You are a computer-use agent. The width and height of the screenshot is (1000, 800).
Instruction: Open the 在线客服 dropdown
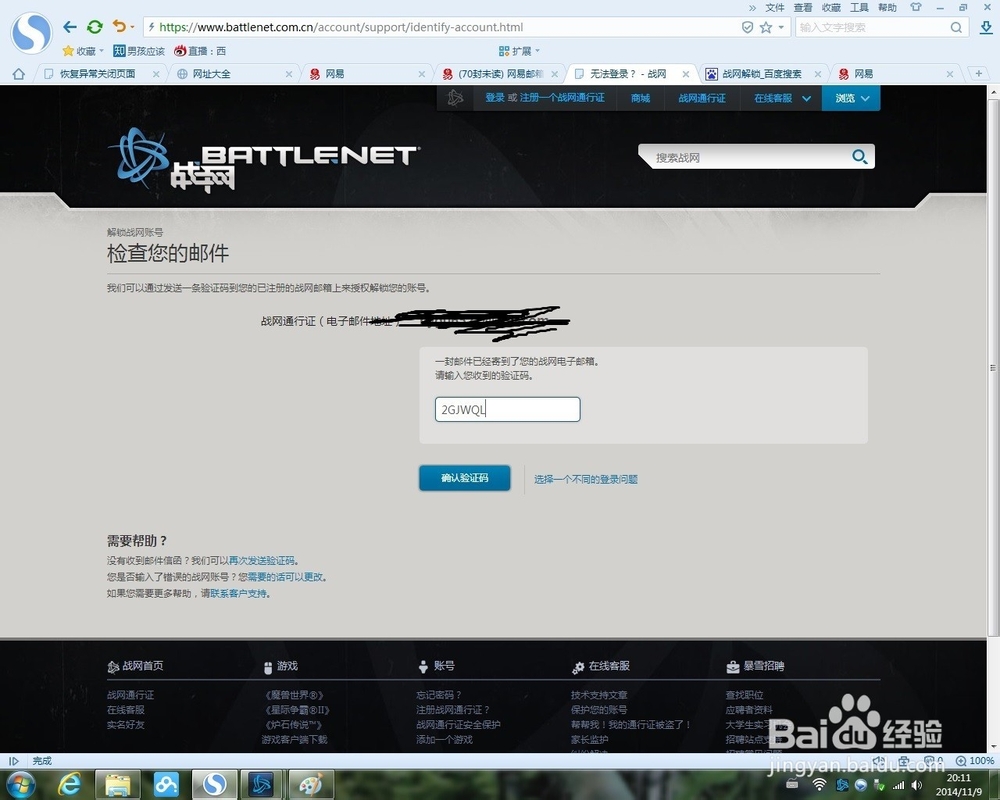point(783,98)
